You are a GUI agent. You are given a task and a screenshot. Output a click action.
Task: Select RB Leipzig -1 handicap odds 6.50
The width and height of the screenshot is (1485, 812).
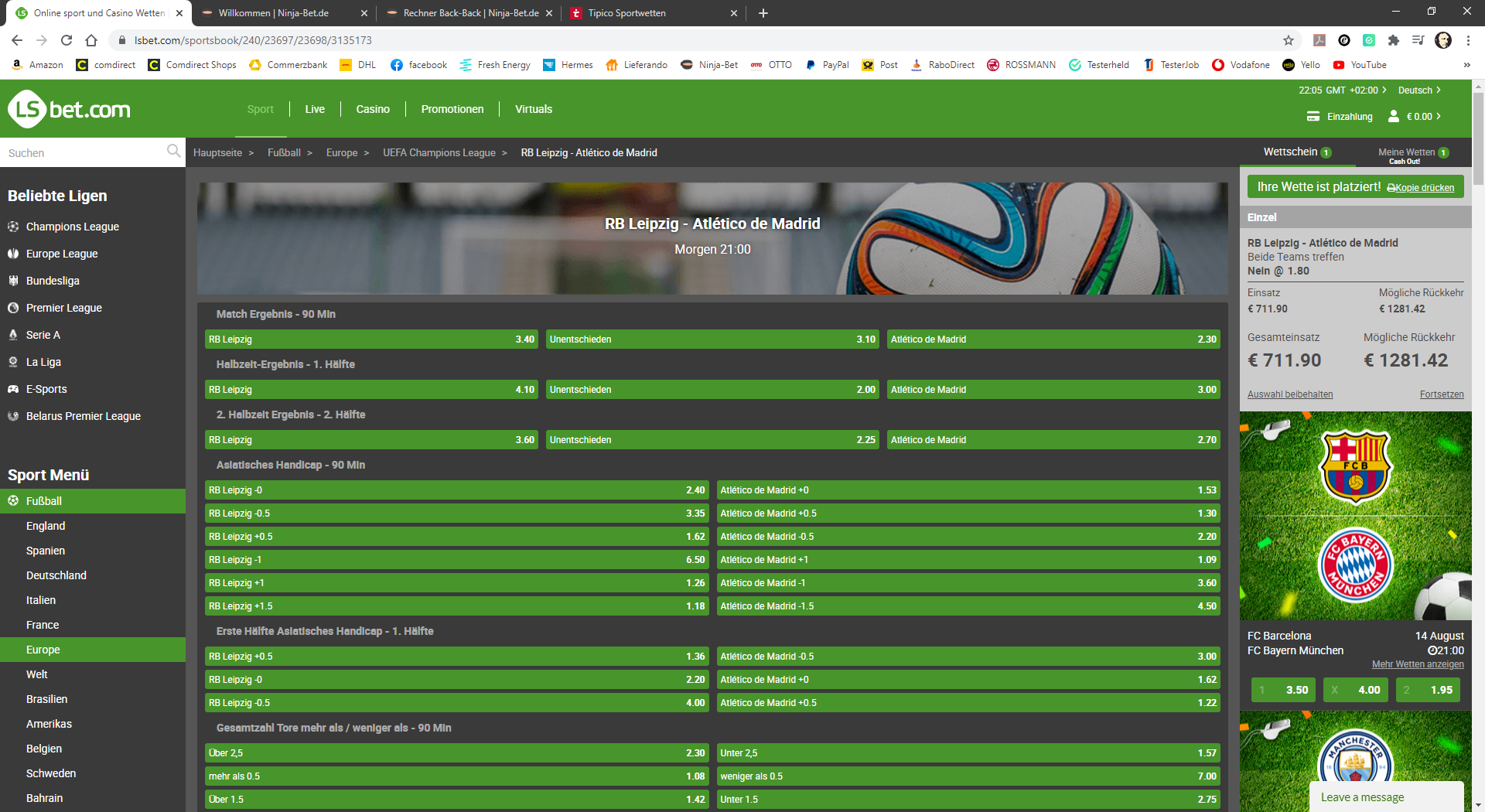[456, 560]
